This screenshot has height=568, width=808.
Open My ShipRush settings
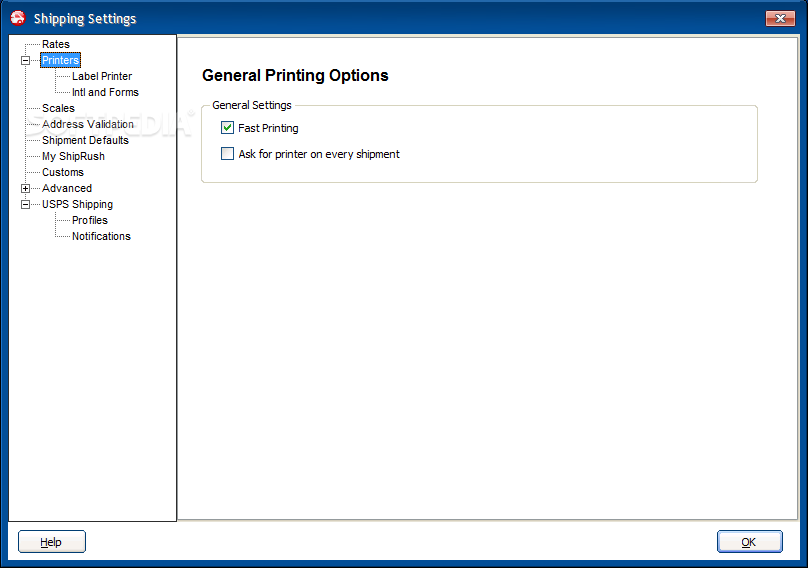tap(73, 156)
